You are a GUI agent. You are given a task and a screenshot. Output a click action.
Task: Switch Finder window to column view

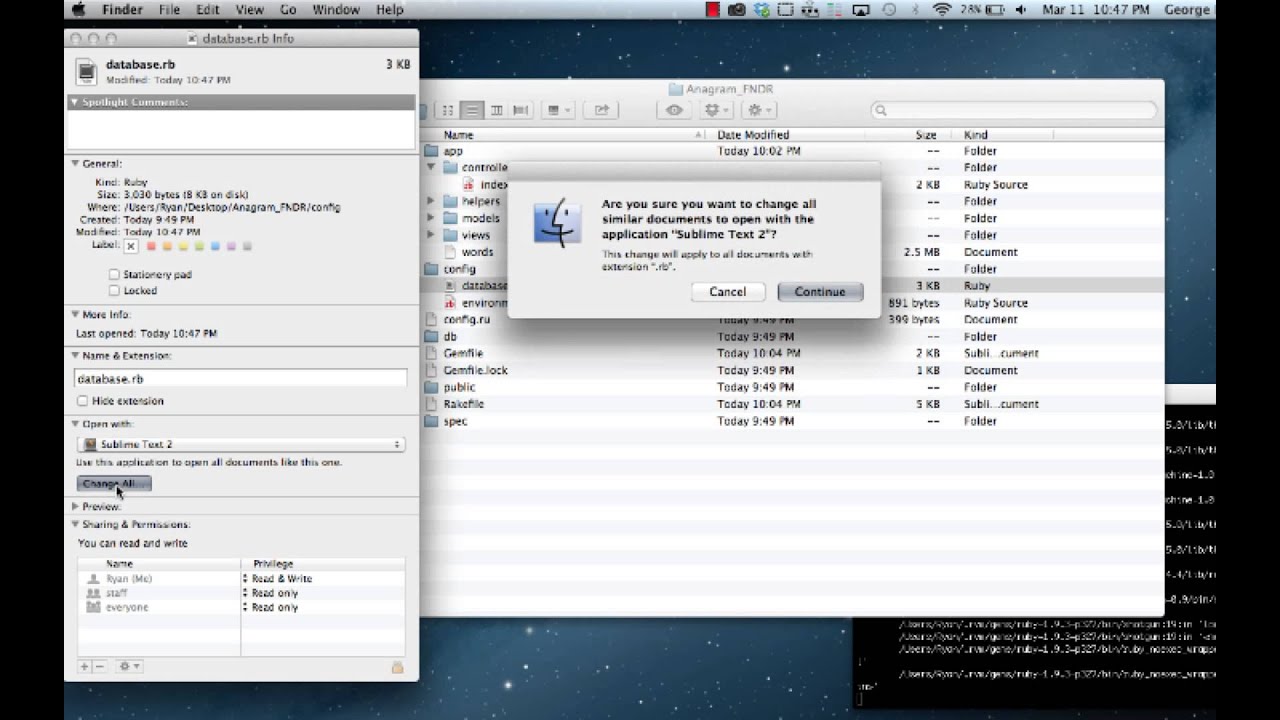pyautogui.click(x=496, y=110)
